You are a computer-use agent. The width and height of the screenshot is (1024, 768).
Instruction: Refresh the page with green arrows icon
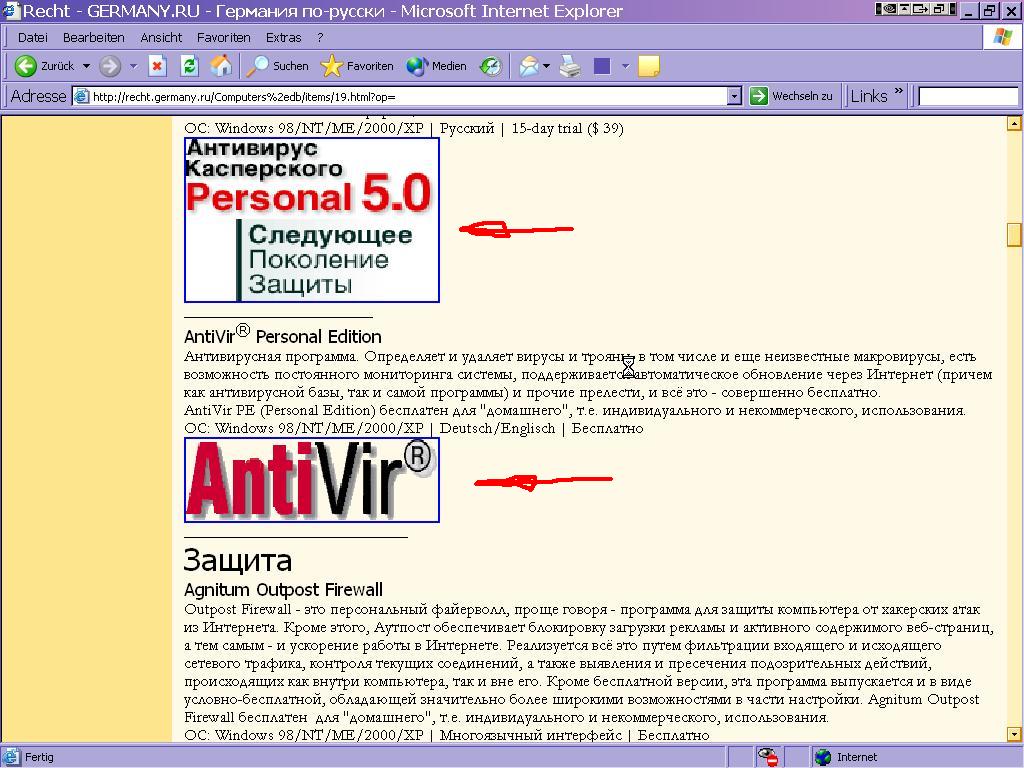189,66
